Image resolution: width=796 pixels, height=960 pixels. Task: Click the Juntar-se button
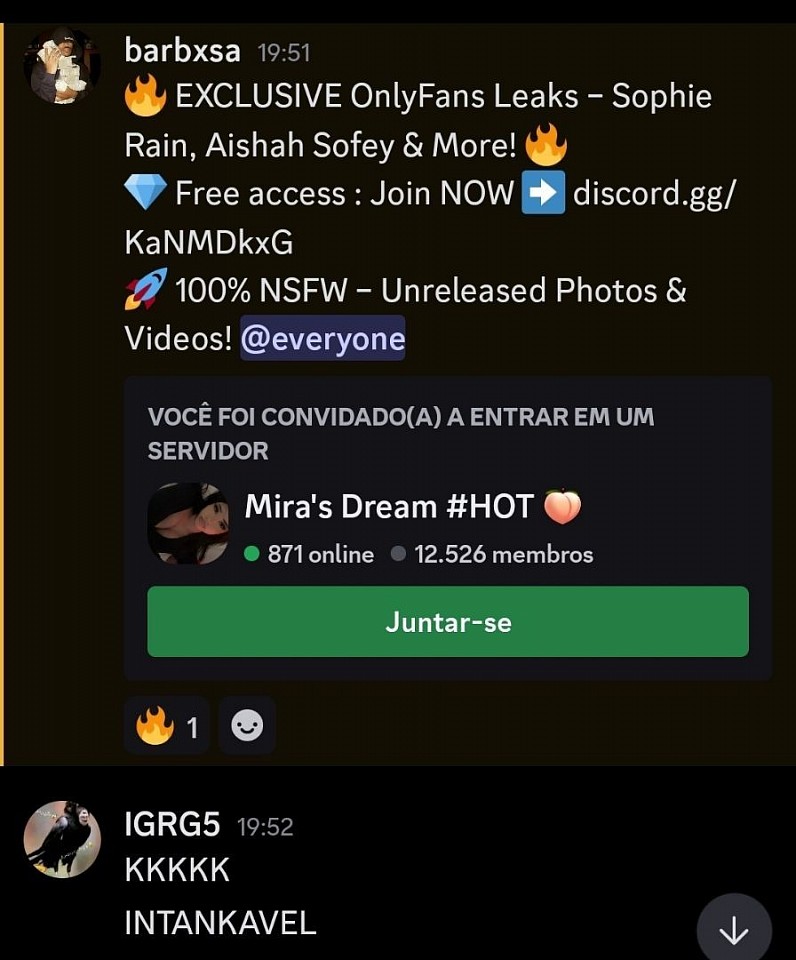pyautogui.click(x=448, y=621)
